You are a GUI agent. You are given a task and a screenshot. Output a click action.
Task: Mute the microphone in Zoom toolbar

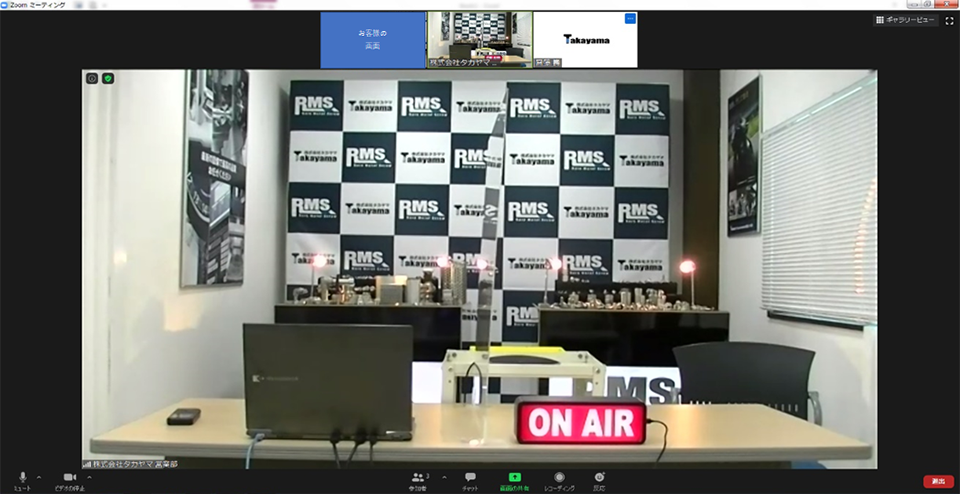tap(23, 481)
